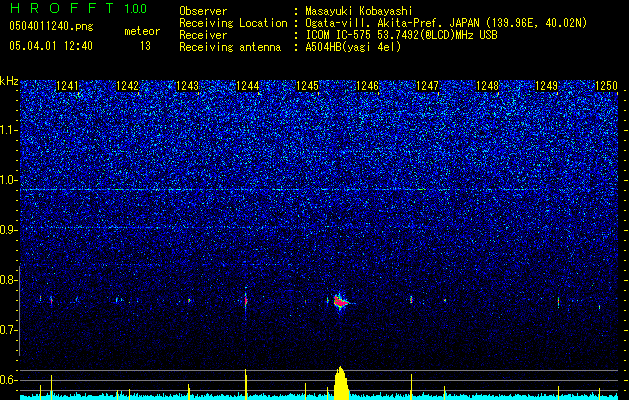Click the word meteor above the count
The width and height of the screenshot is (629, 400).
click(142, 31)
